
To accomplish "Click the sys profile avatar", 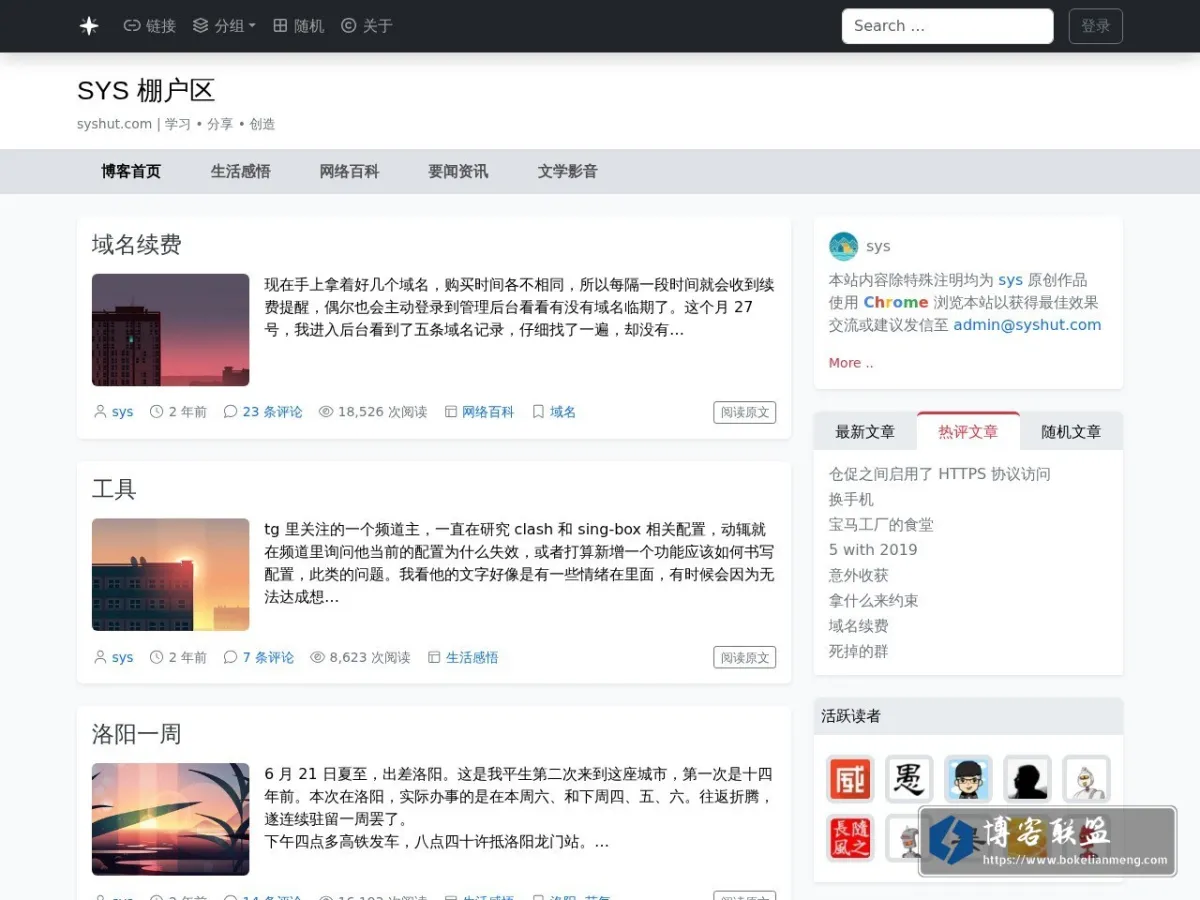I will (x=844, y=246).
